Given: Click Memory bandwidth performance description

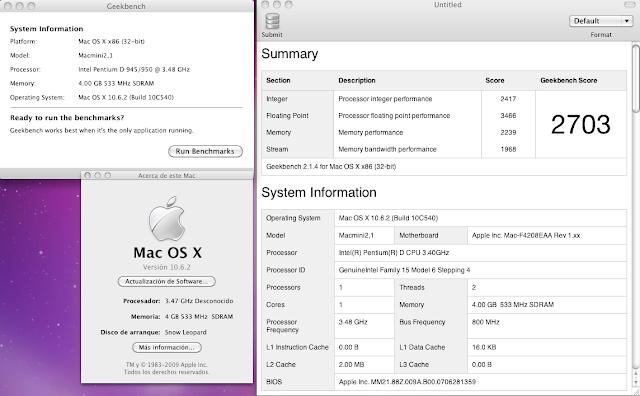Looking at the screenshot, I should tap(387, 149).
